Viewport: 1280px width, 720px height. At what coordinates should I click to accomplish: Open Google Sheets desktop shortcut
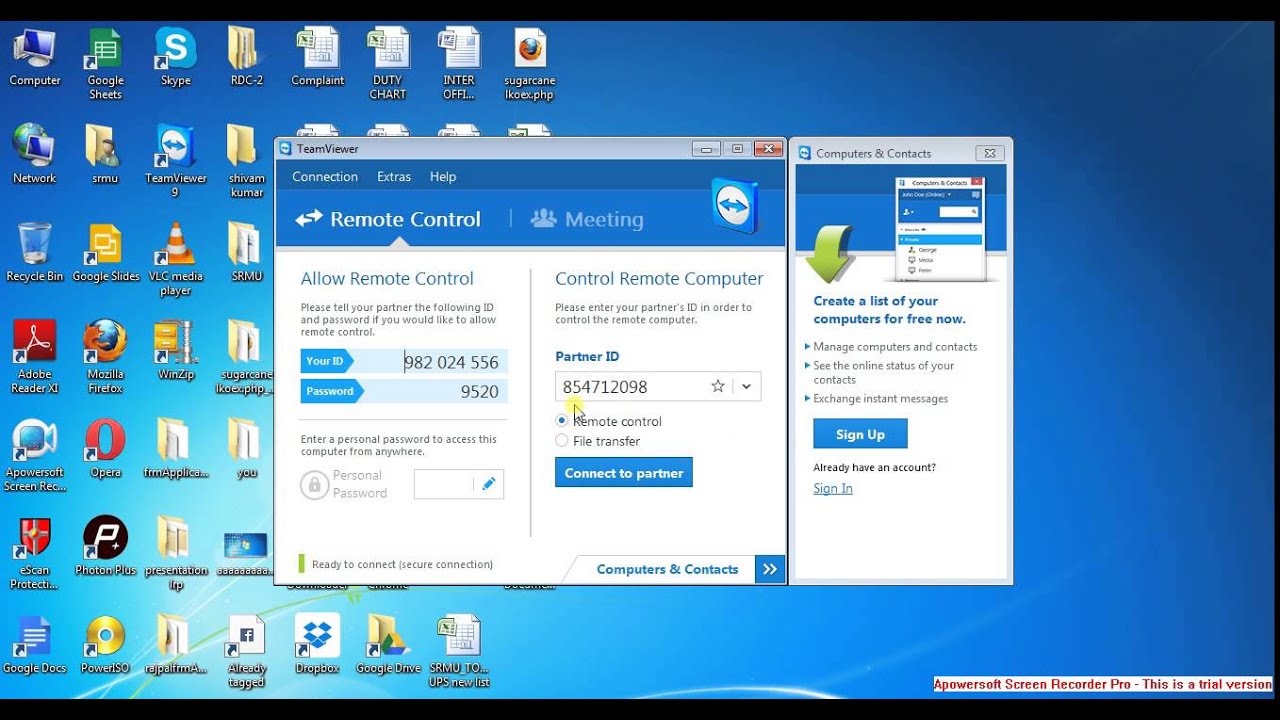(105, 64)
